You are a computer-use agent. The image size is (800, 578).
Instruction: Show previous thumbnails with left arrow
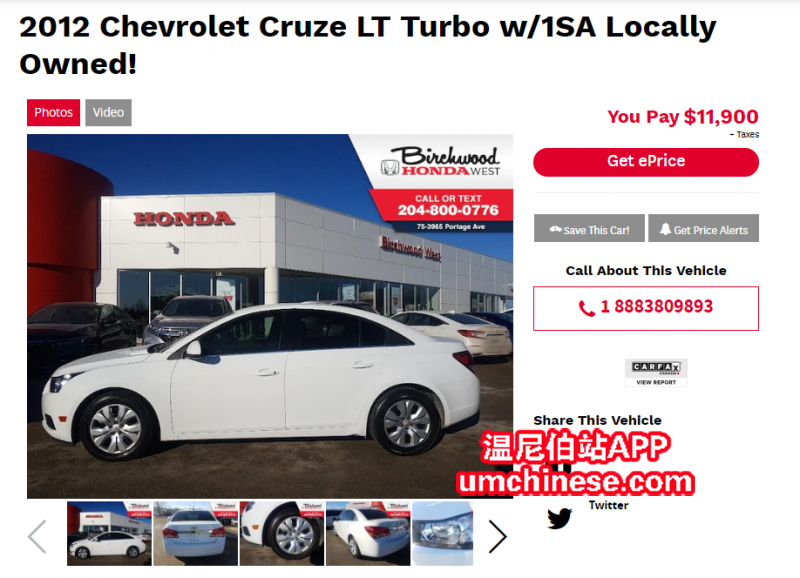37,536
